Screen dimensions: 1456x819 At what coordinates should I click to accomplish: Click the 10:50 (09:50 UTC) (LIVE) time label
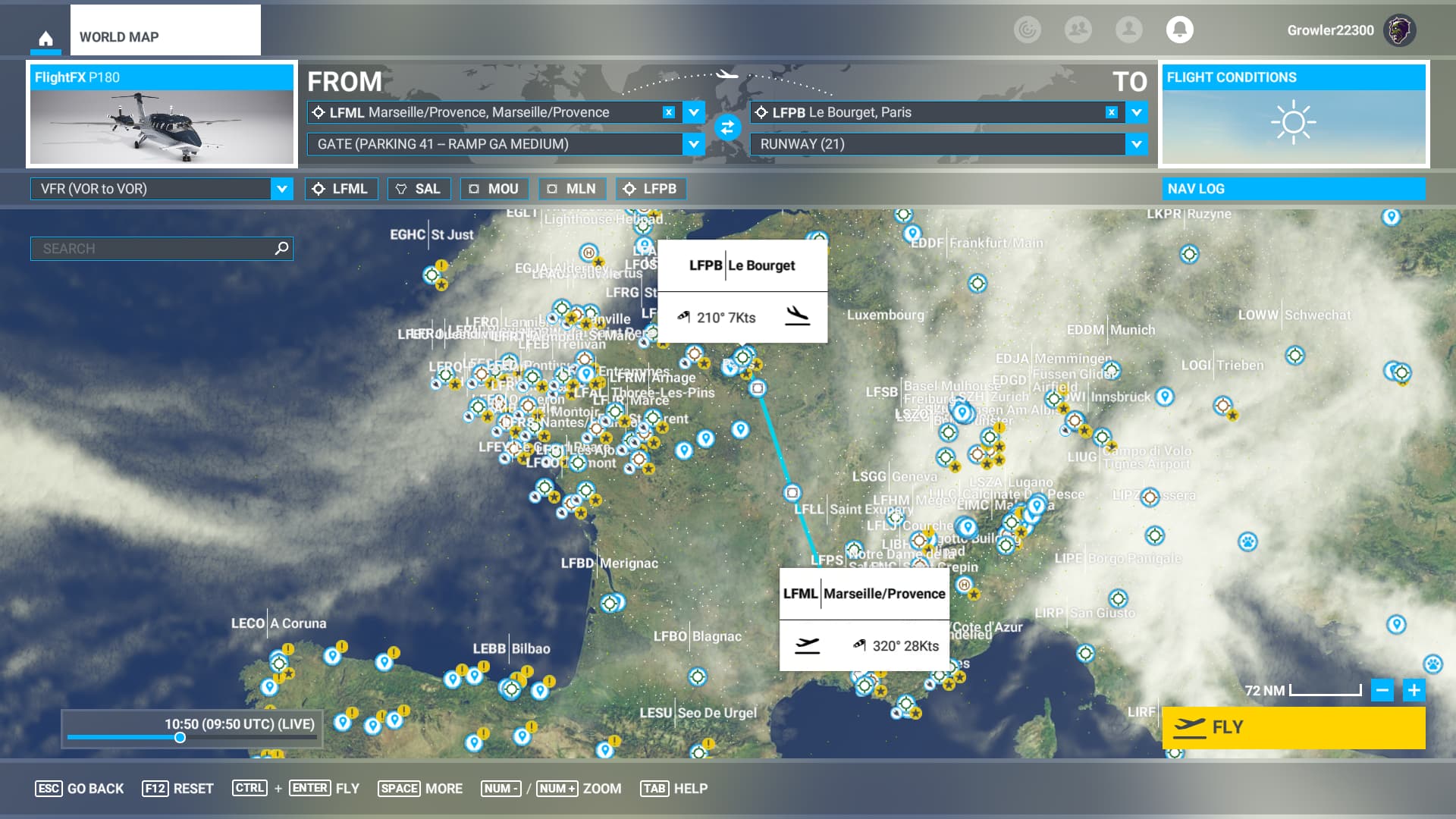point(240,724)
